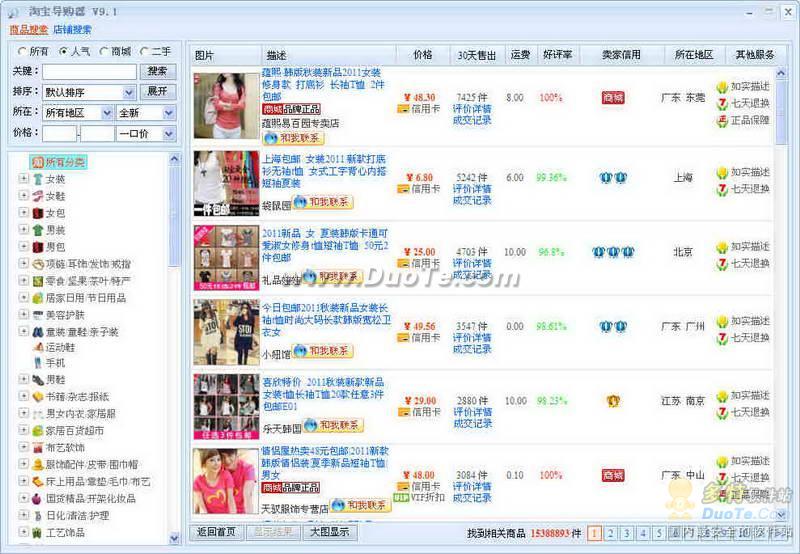Open the 商品搜索 tab
The width and height of the screenshot is (800, 554).
pos(29,30)
